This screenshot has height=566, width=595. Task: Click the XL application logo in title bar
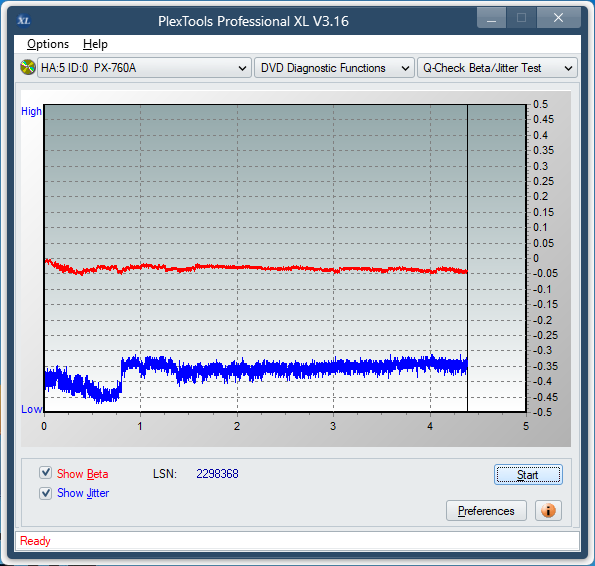click(x=24, y=20)
